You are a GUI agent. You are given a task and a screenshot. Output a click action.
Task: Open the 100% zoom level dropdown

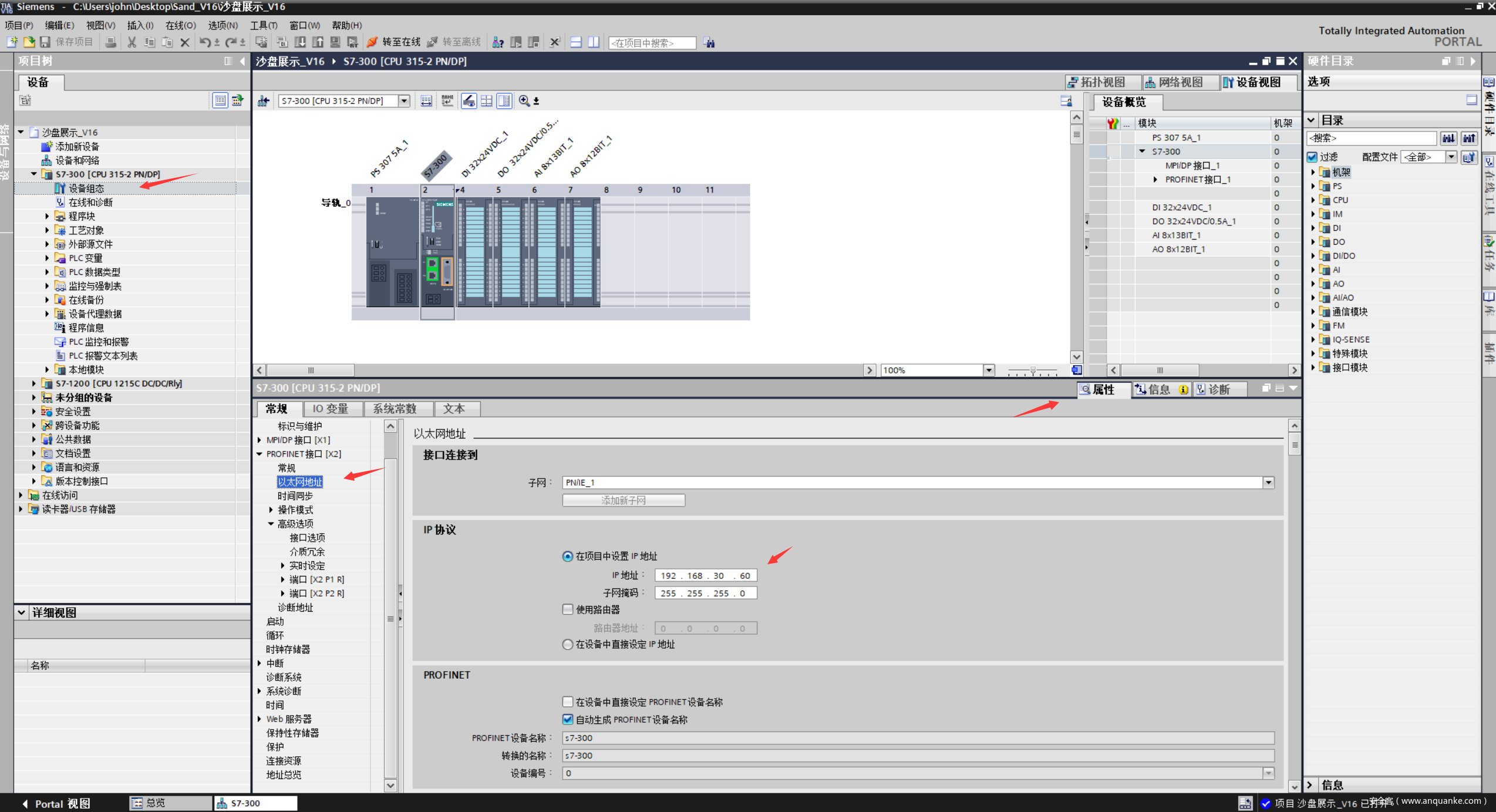pos(989,370)
